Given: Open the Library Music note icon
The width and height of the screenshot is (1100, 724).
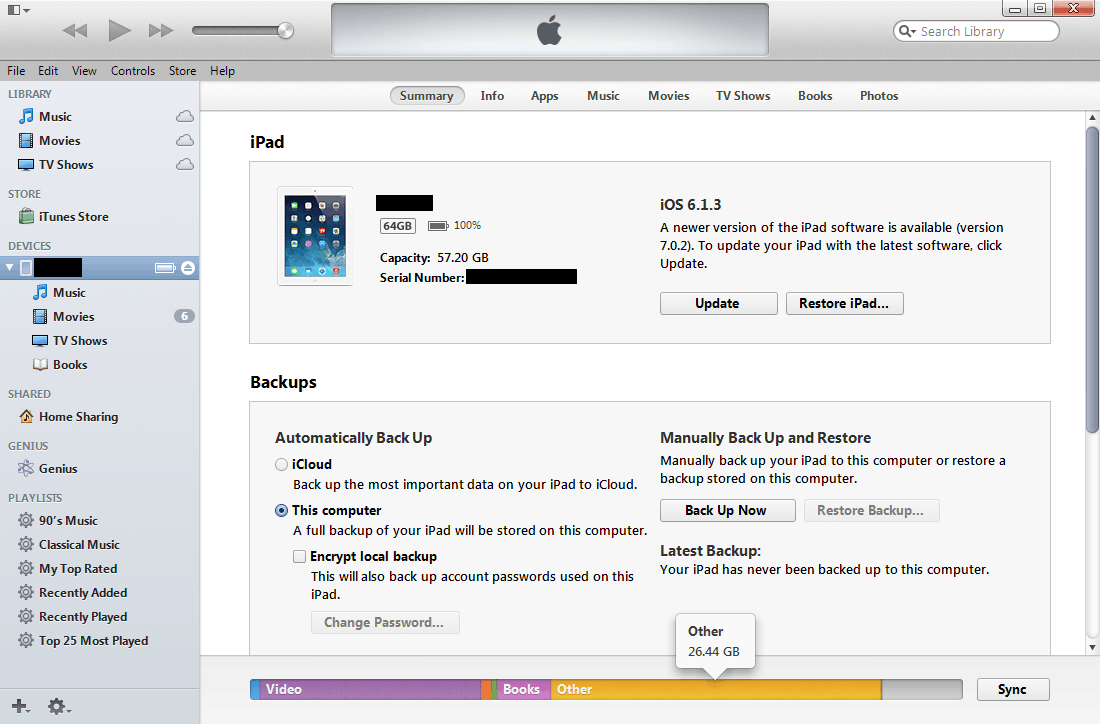Looking at the screenshot, I should tap(26, 116).
